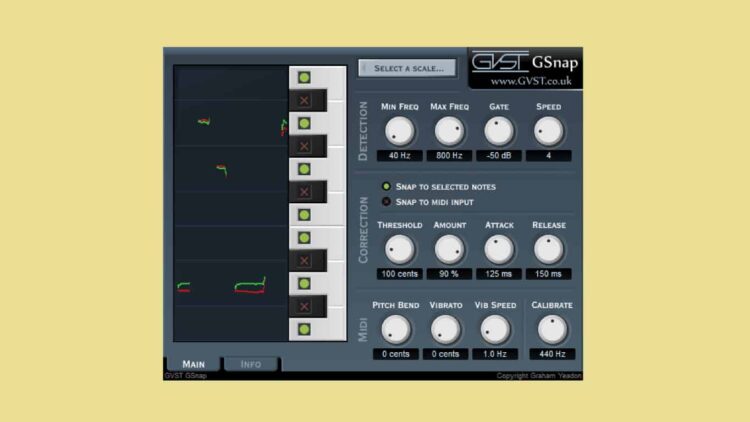Click the 440 Hz calibrate value field
The width and height of the screenshot is (750, 422).
pos(552,354)
